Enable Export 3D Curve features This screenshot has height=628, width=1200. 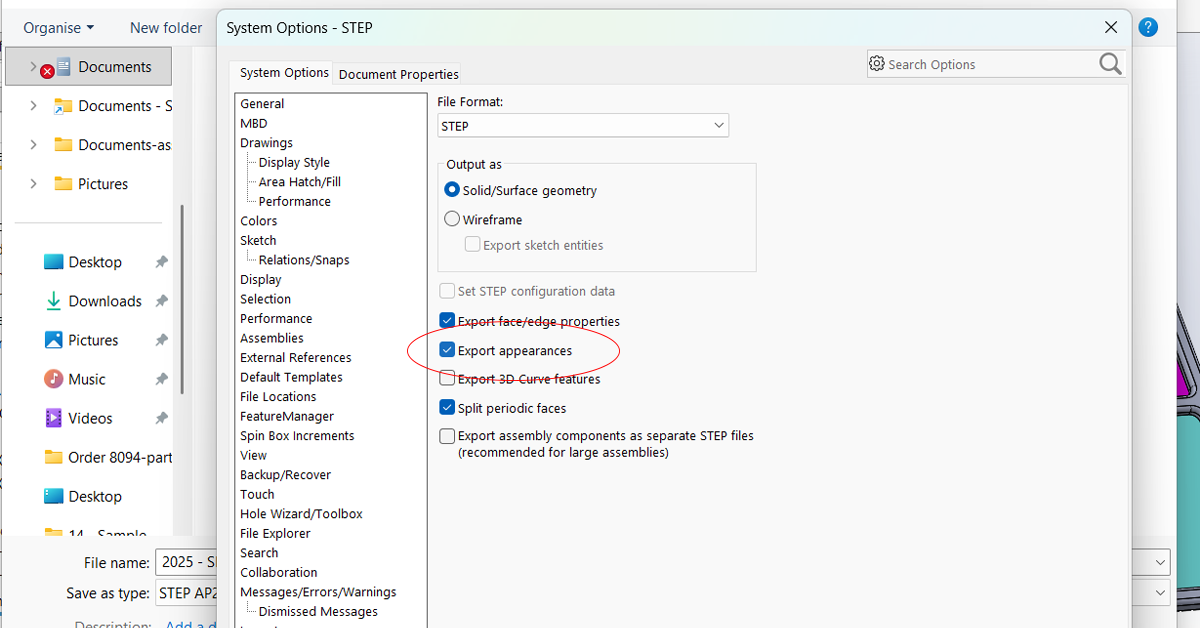(447, 379)
